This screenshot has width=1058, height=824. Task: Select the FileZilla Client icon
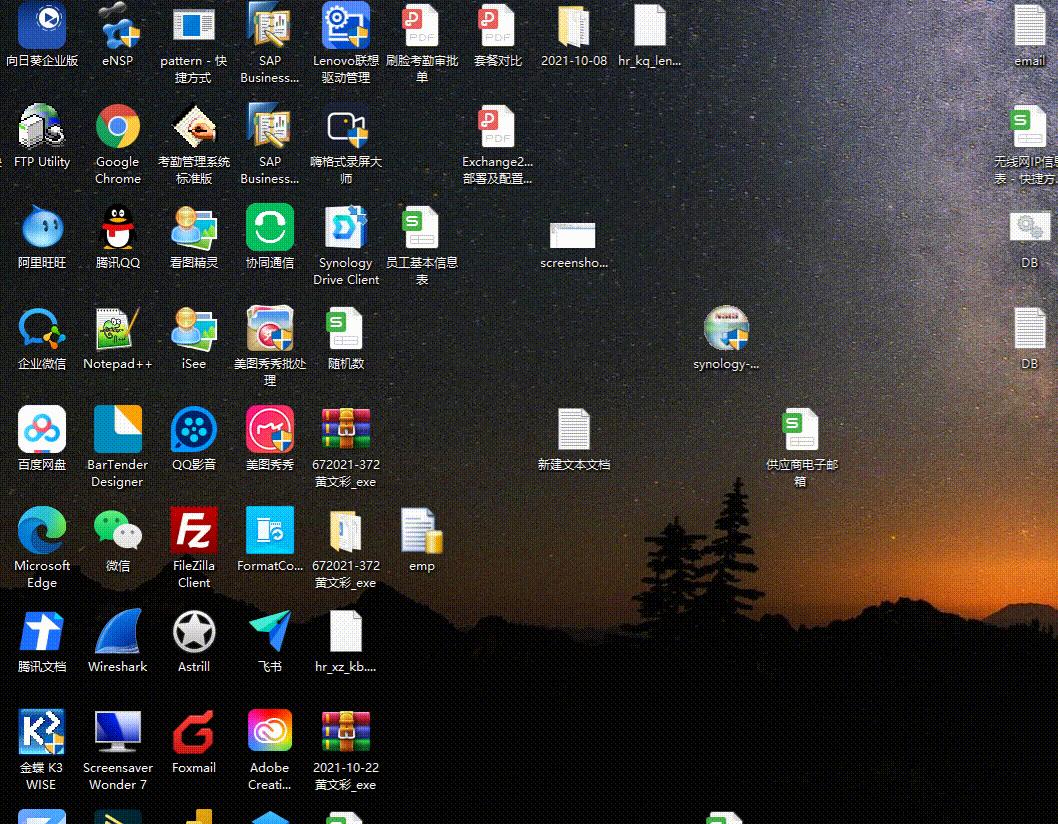194,530
